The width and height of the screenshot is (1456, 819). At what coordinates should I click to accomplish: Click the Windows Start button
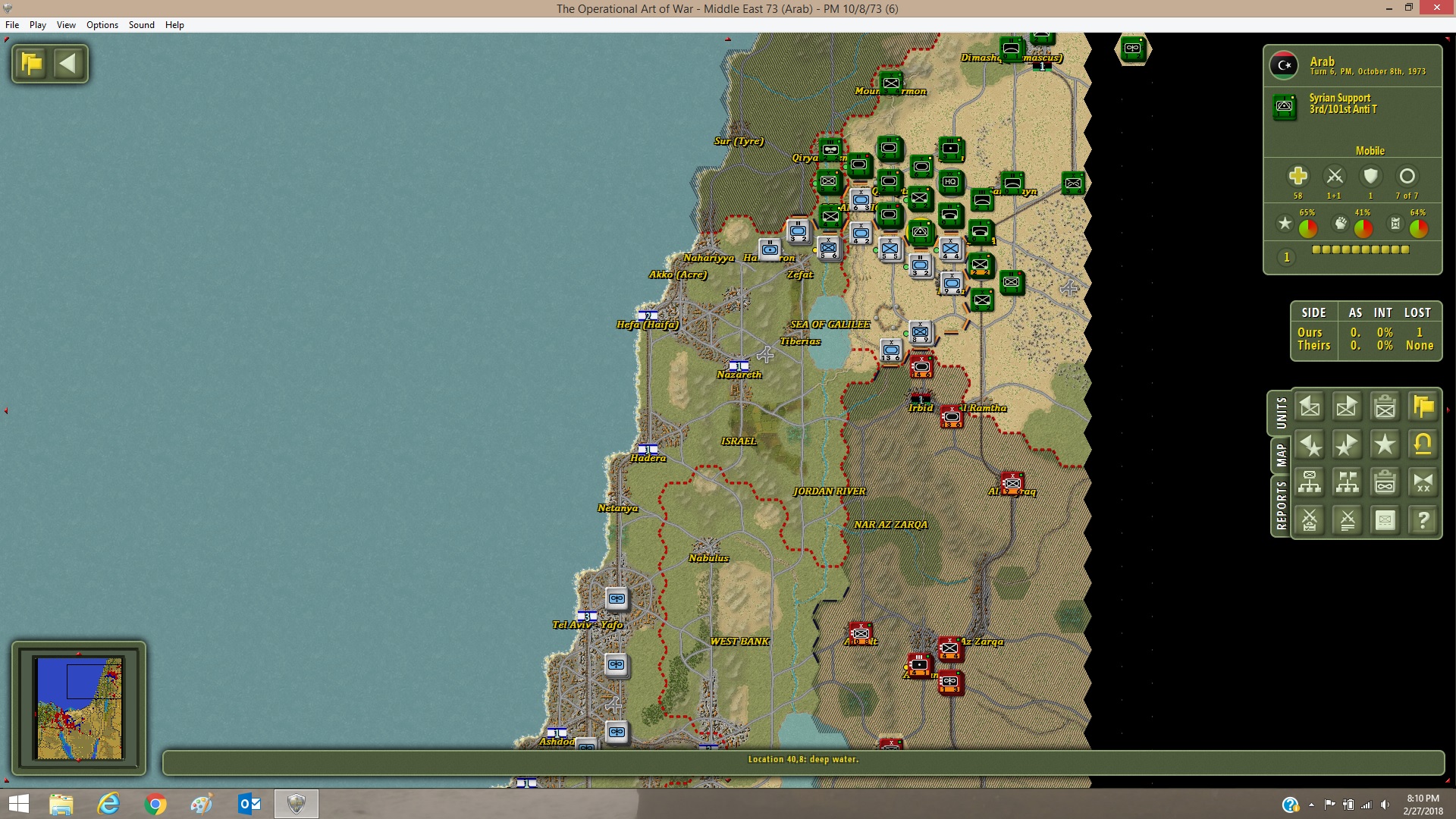tap(18, 804)
